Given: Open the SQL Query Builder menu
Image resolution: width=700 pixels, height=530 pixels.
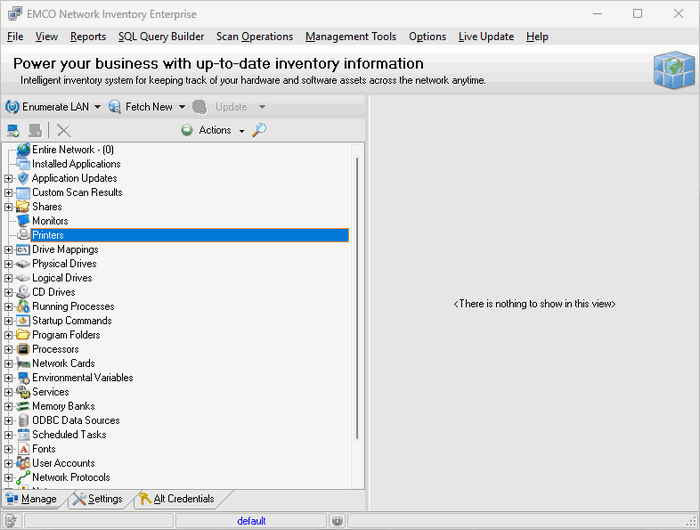Looking at the screenshot, I should click(x=161, y=37).
